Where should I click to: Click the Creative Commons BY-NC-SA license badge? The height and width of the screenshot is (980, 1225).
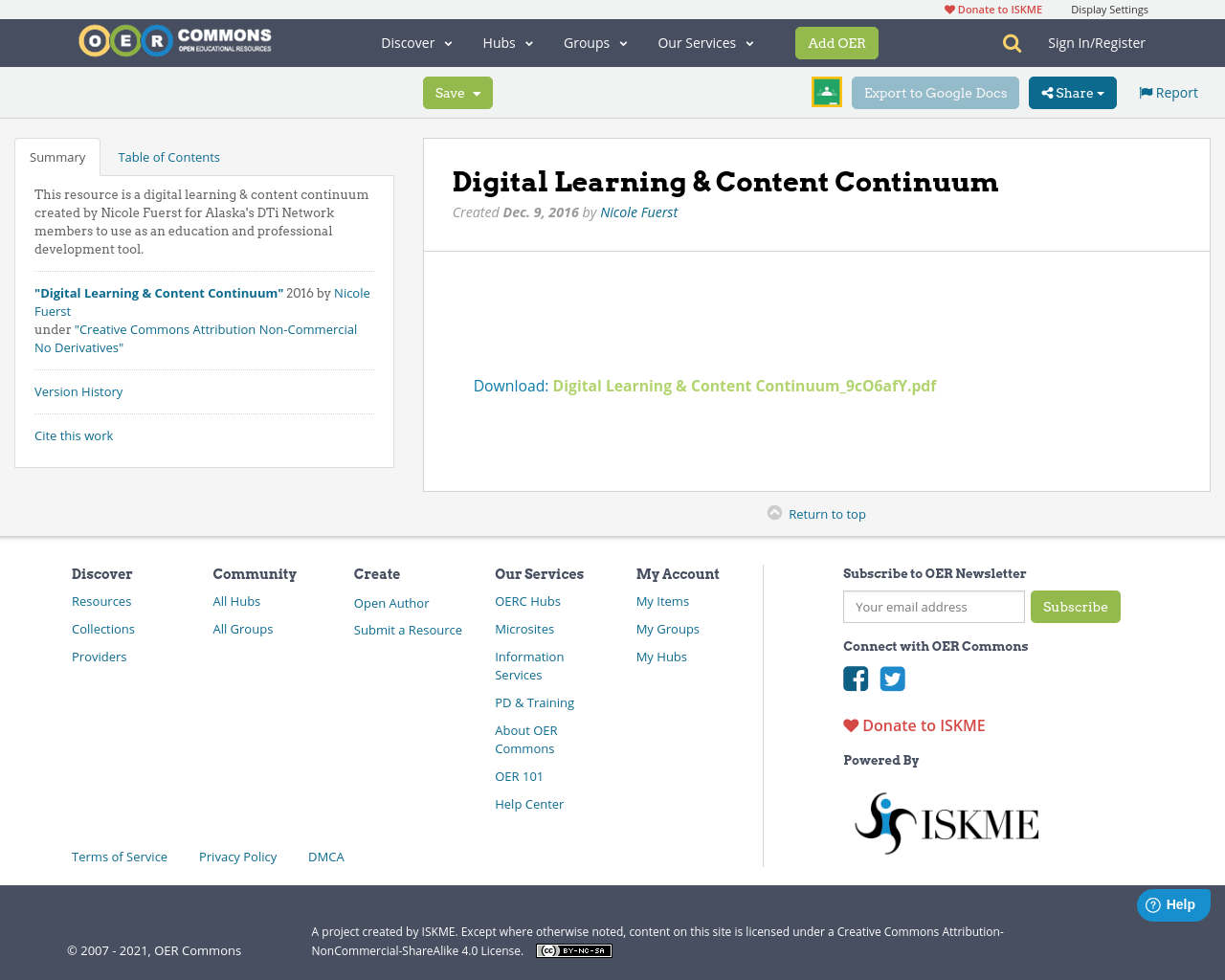[x=573, y=950]
